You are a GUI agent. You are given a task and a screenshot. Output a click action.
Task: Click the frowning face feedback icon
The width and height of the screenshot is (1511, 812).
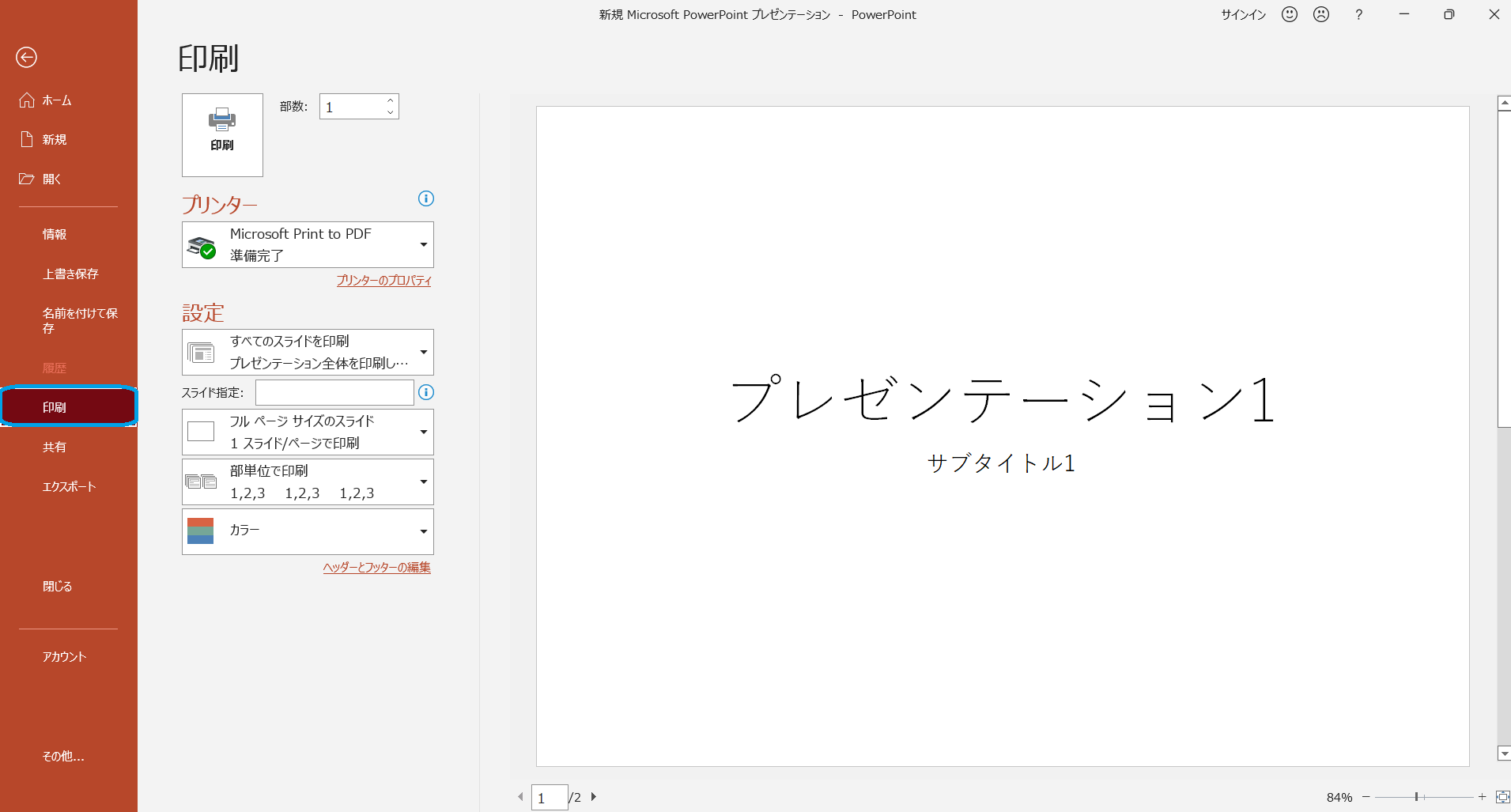click(1321, 14)
